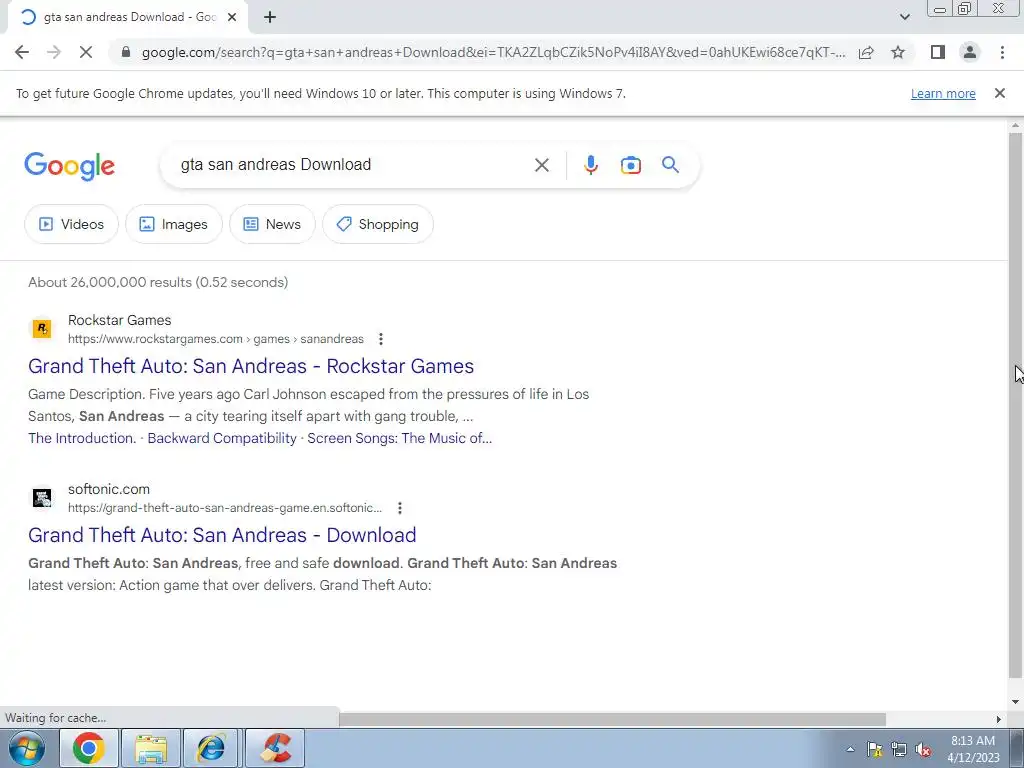Open The Introduction sitelink
This screenshot has width=1024, height=768.
[82, 438]
